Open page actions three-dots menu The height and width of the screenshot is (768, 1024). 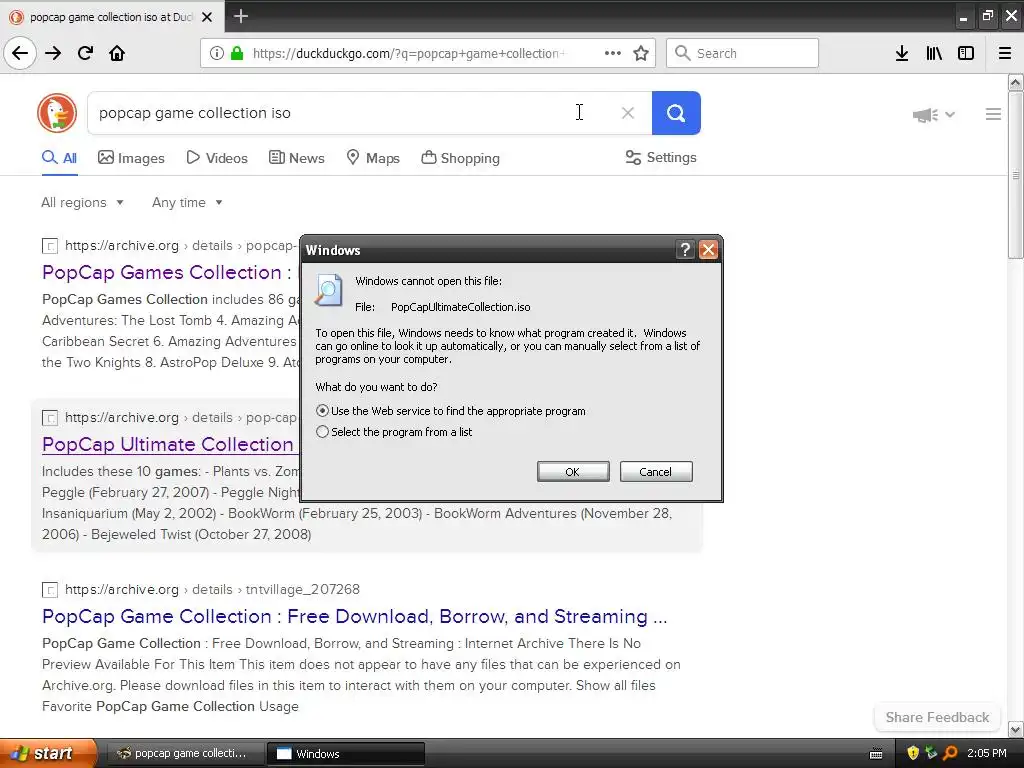coord(613,53)
